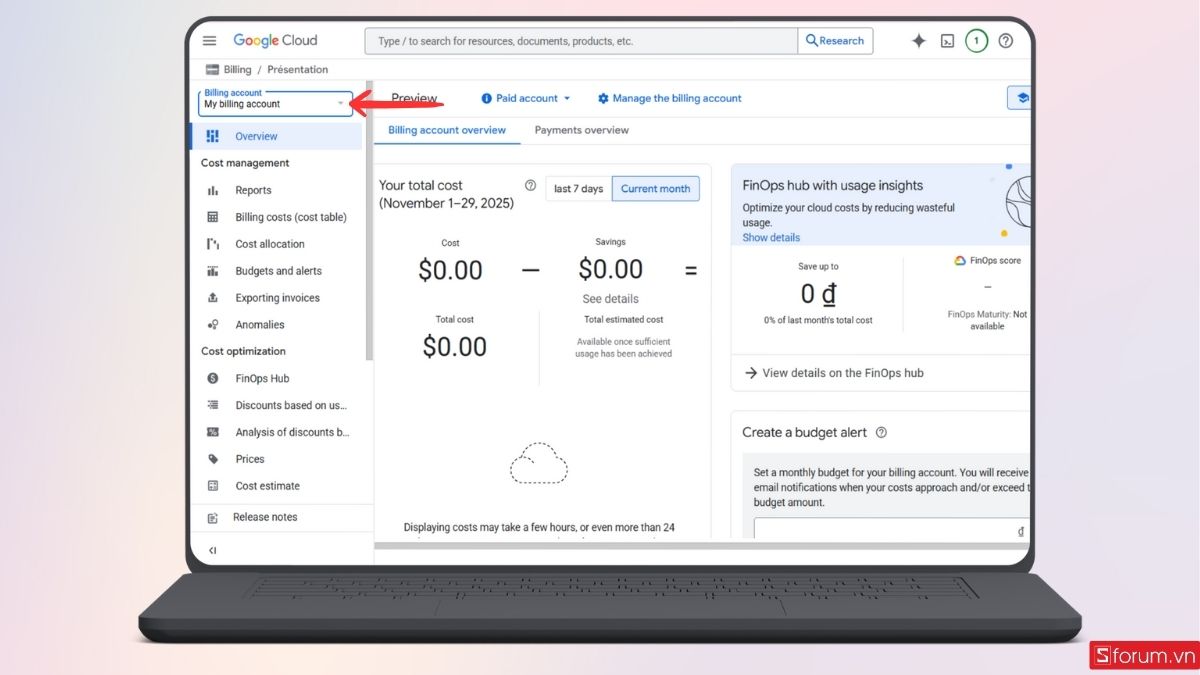Screen dimensions: 1200x675
Task: Click See details under Savings
Action: click(610, 299)
